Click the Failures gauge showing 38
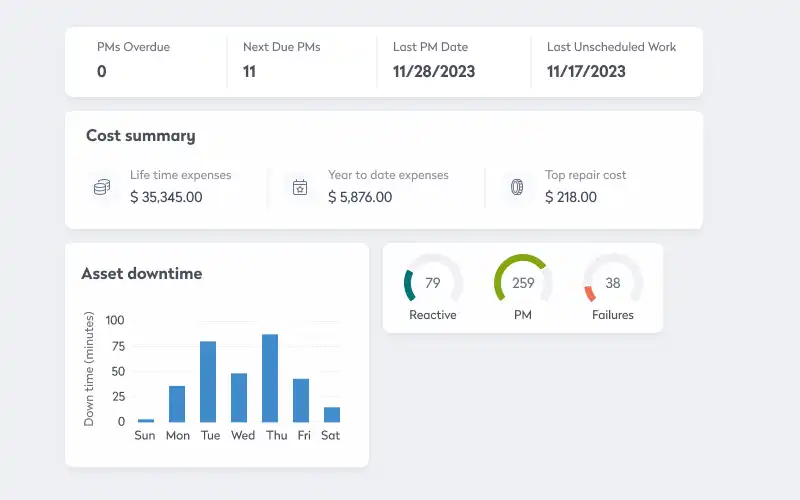 [x=612, y=284]
